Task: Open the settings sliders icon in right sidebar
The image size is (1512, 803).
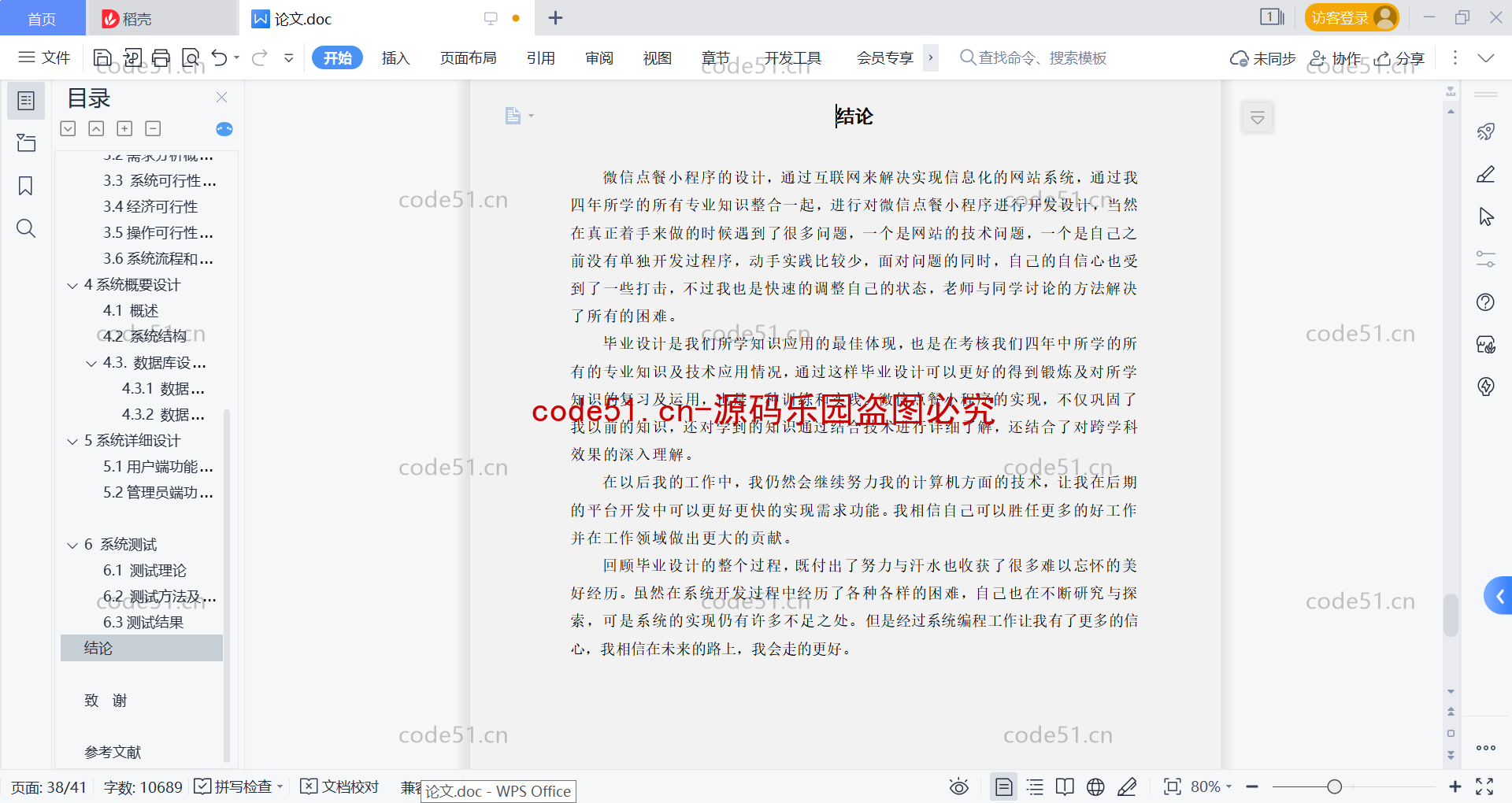Action: pyautogui.click(x=1486, y=259)
